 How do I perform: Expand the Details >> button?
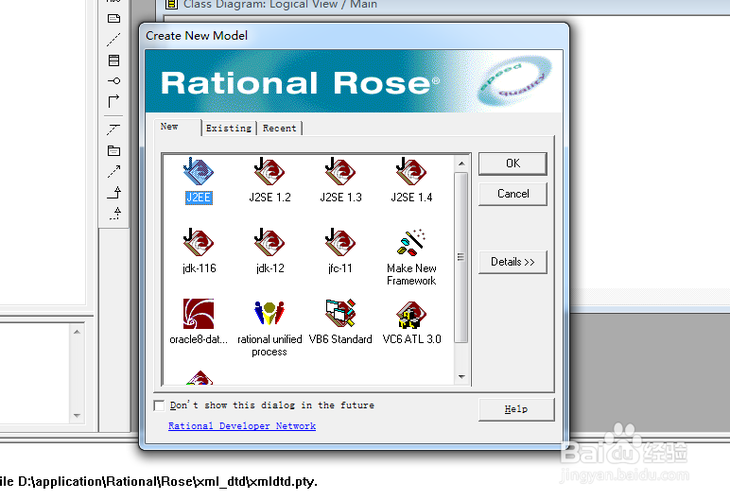[513, 262]
